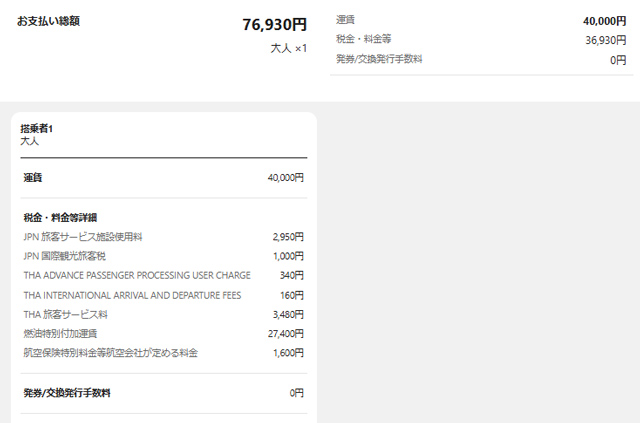Select the 160円 fee amount
This screenshot has width=640, height=423.
(292, 295)
